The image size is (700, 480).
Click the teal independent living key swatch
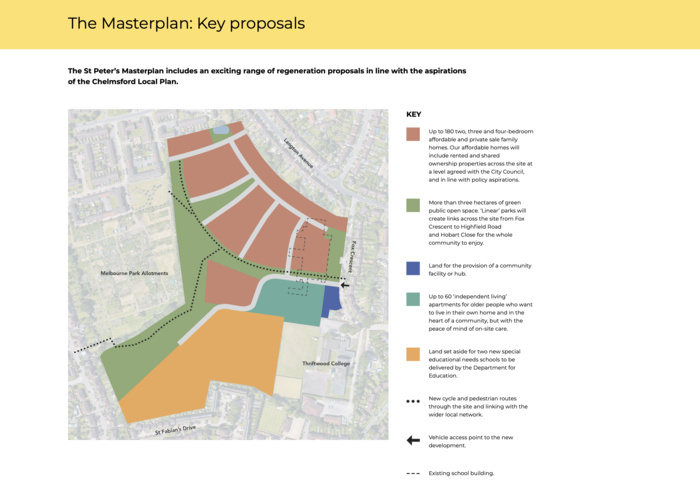[x=413, y=298]
